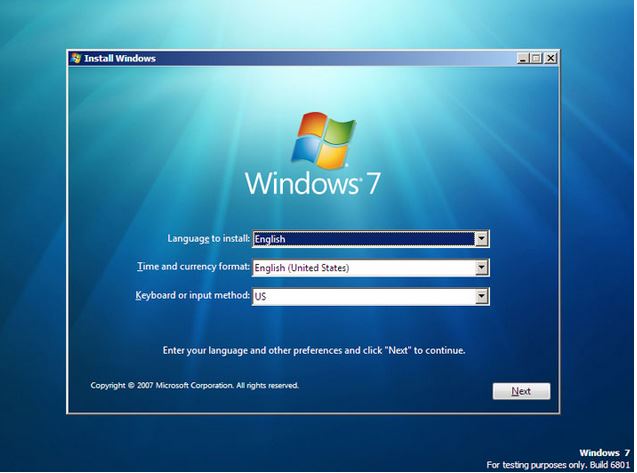This screenshot has height=473, width=637.
Task: Click the Microsoft Corporation copyright notice
Action: [x=194, y=385]
